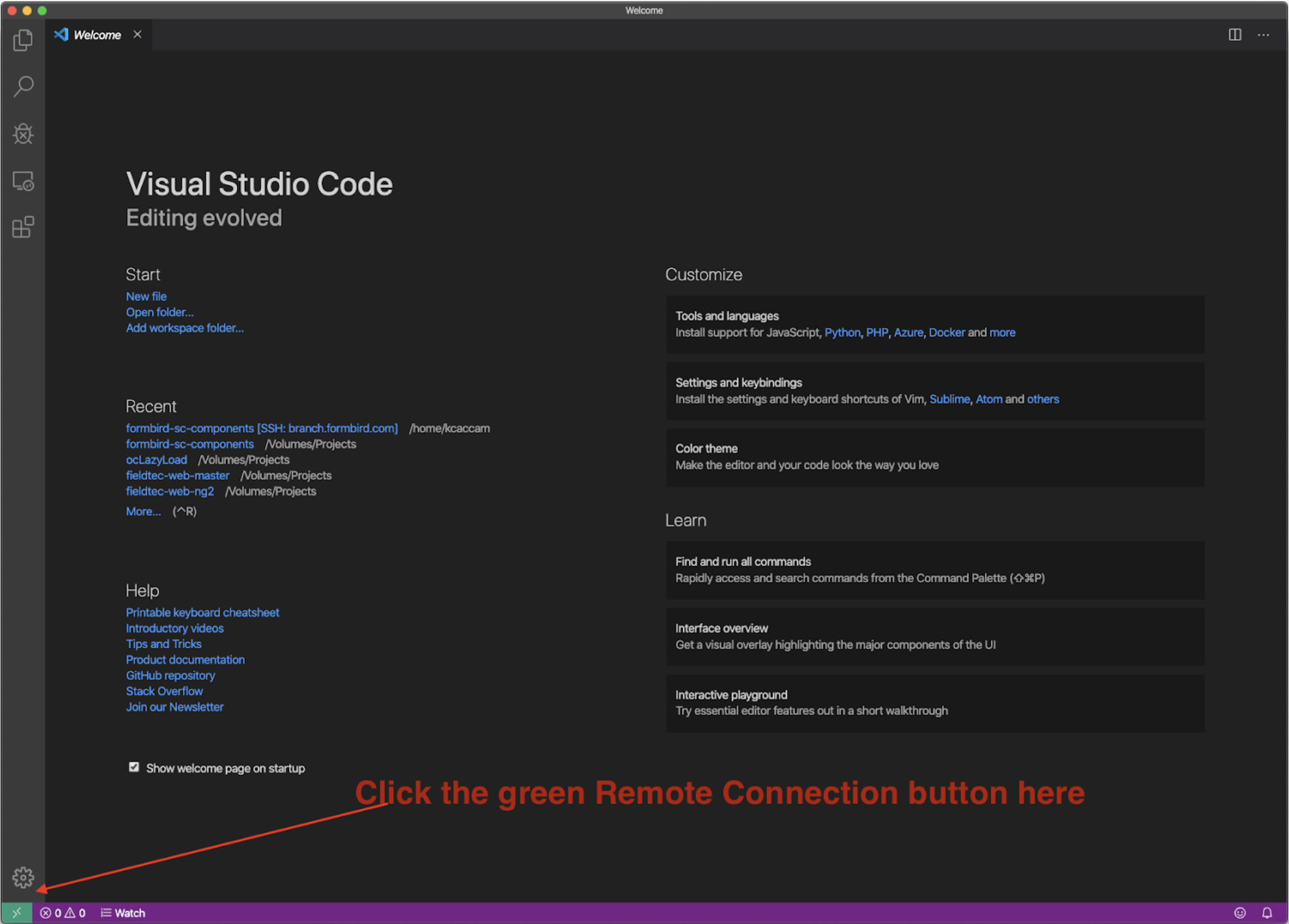Open recent formbird-sc-components SSH project
This screenshot has height=924, width=1289.
click(x=262, y=428)
